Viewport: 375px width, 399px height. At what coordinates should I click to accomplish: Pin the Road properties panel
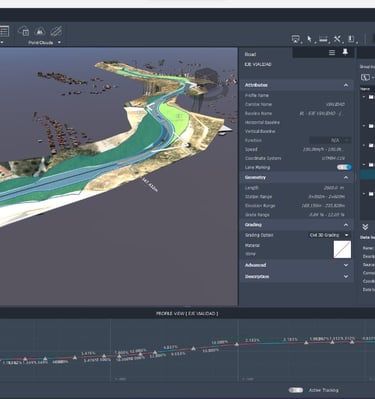point(345,52)
